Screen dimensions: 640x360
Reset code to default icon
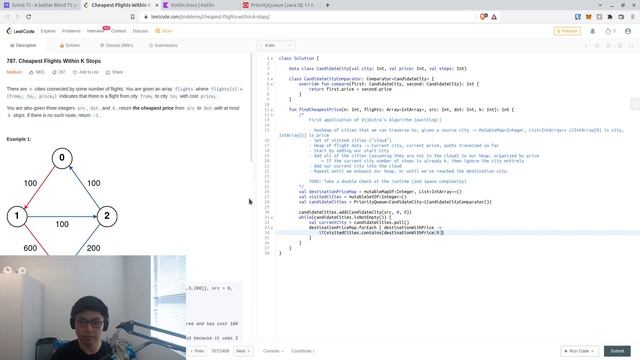pos(608,45)
